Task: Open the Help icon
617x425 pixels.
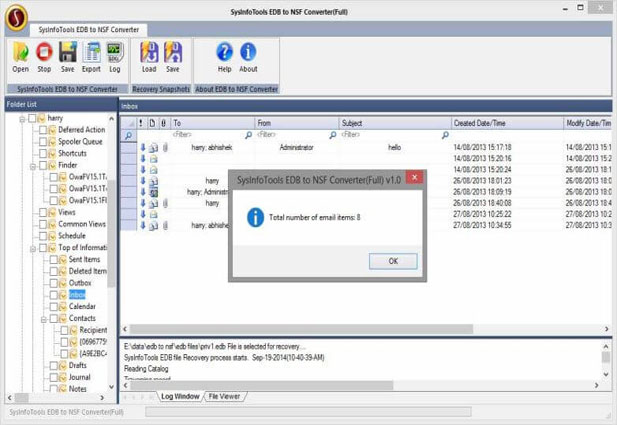Action: tap(224, 57)
